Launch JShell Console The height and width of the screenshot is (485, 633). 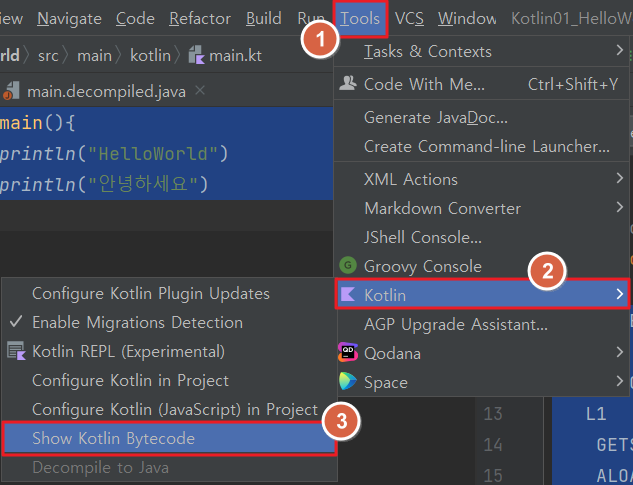481,237
